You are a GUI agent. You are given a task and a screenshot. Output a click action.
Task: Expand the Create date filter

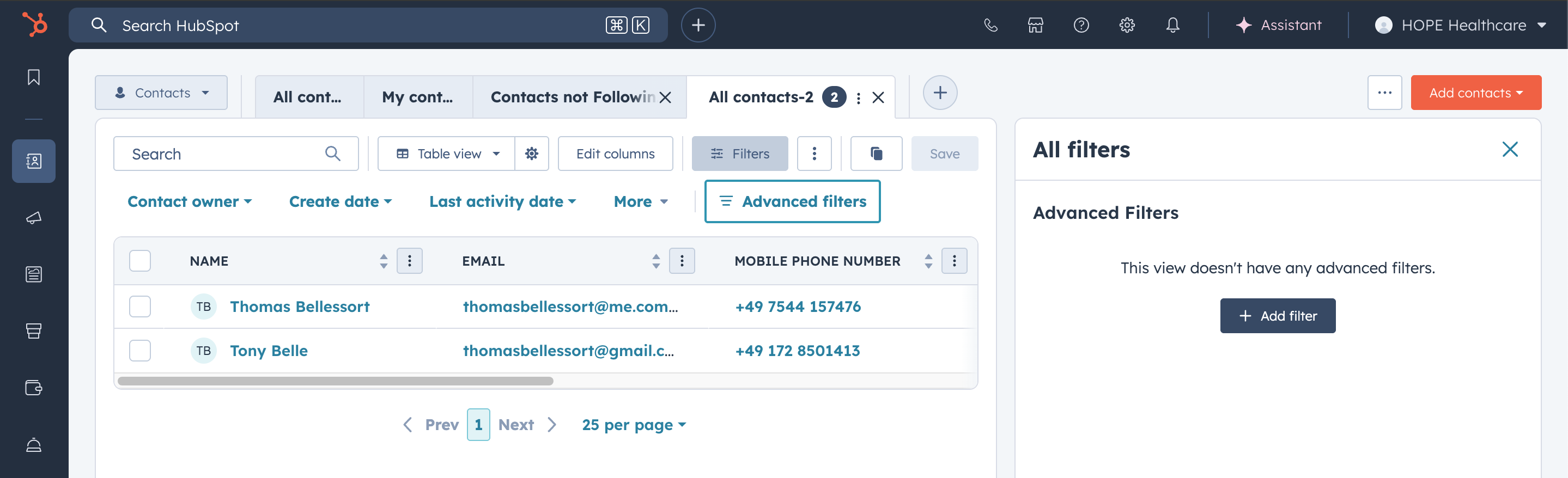click(x=341, y=201)
